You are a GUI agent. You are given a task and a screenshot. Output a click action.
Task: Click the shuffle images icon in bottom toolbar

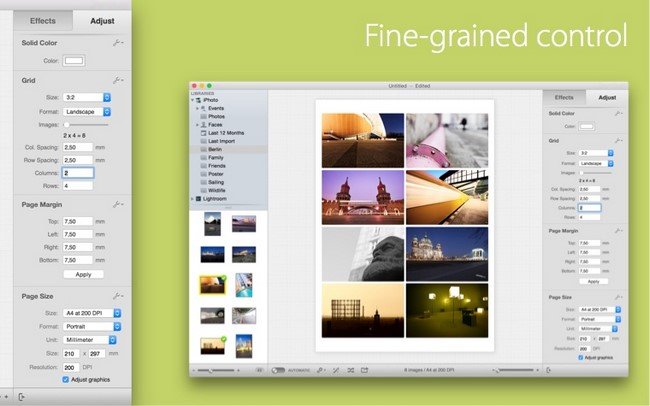351,370
